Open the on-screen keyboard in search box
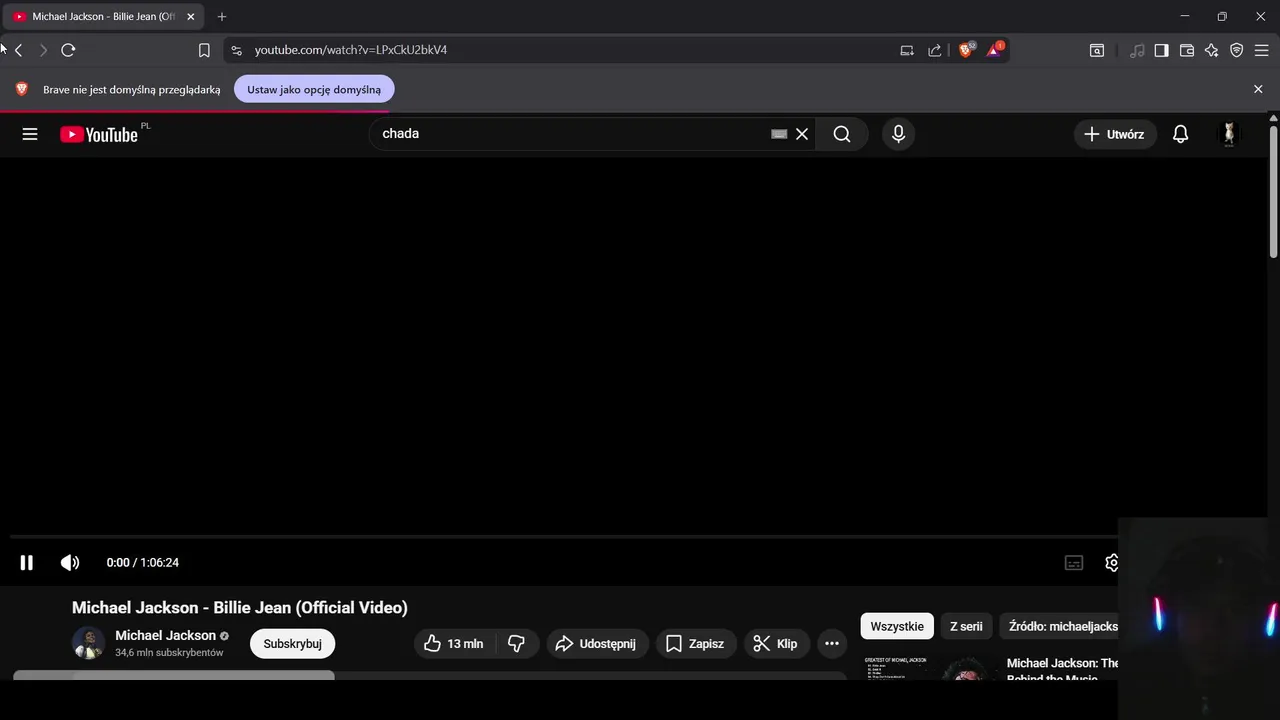This screenshot has width=1280, height=720. coord(779,134)
